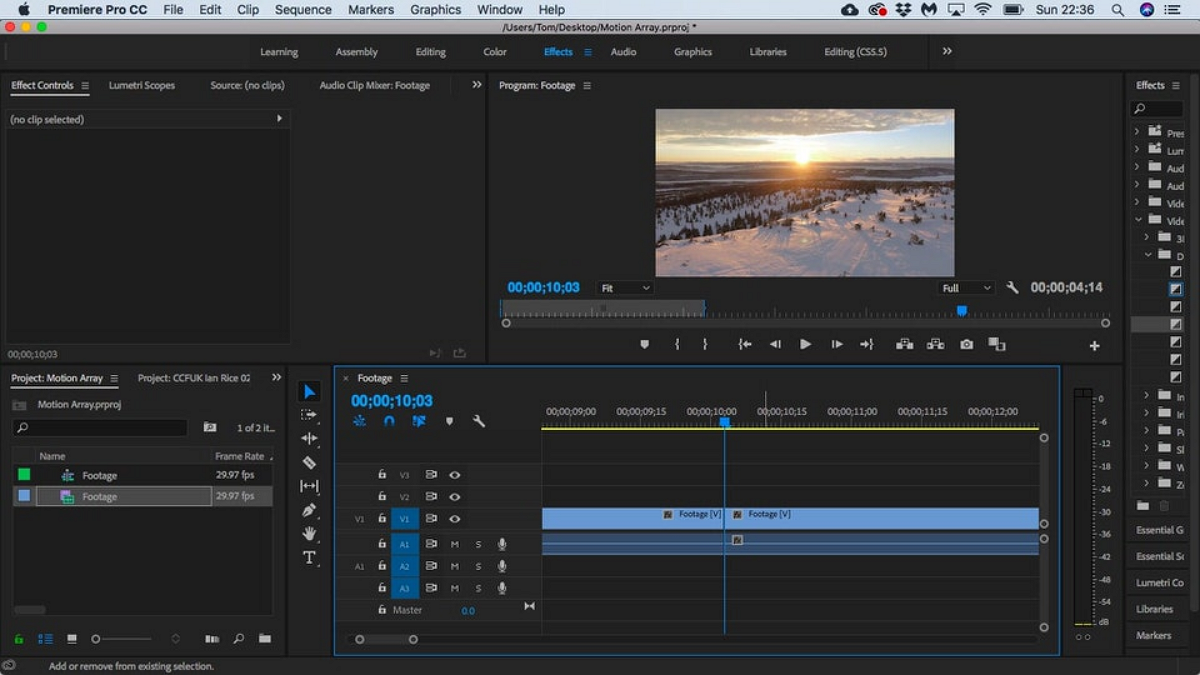The image size is (1200, 675).
Task: Open the Essential Graphics panel
Action: point(1159,530)
